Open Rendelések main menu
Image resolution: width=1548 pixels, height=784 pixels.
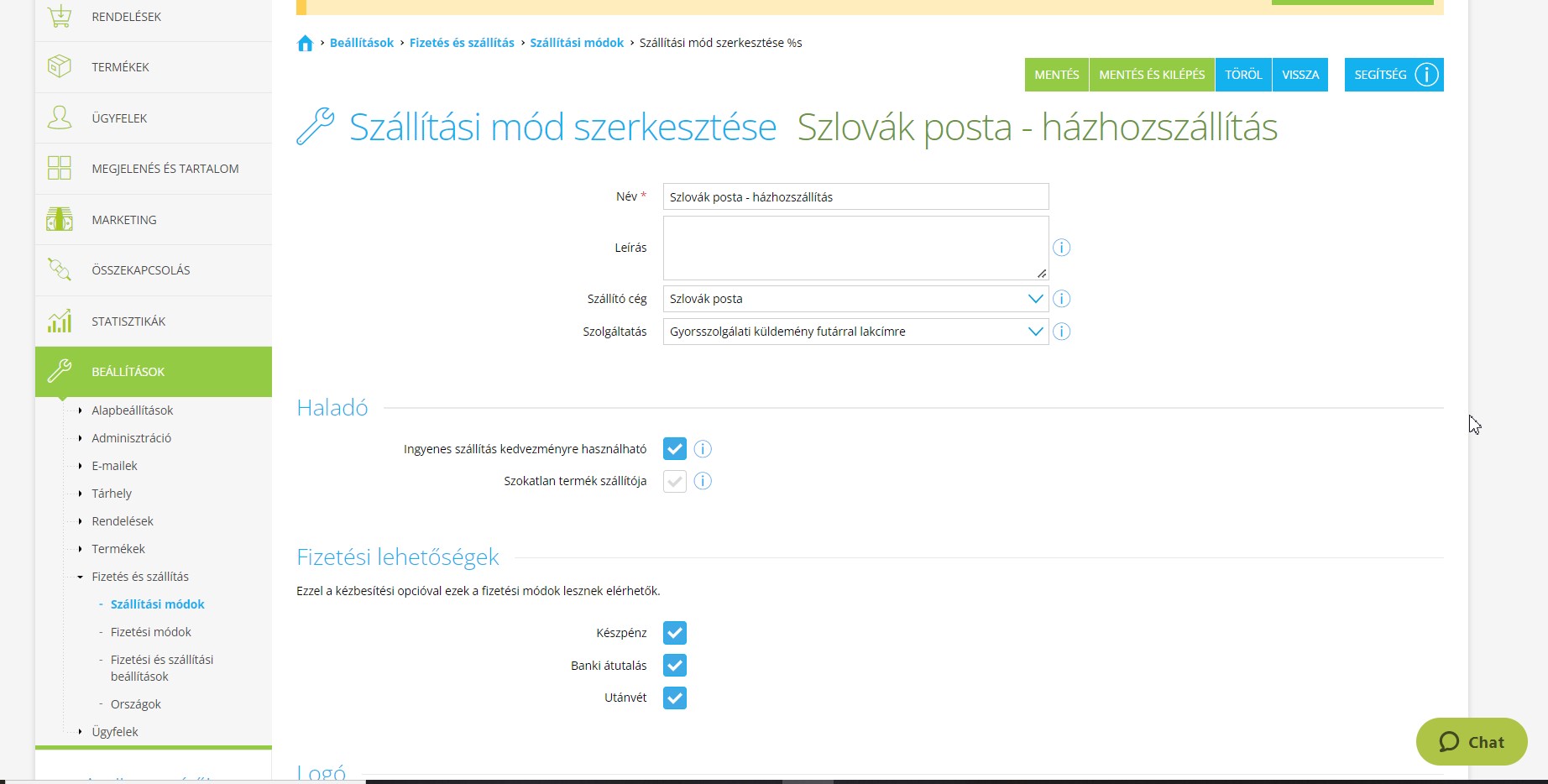point(154,17)
